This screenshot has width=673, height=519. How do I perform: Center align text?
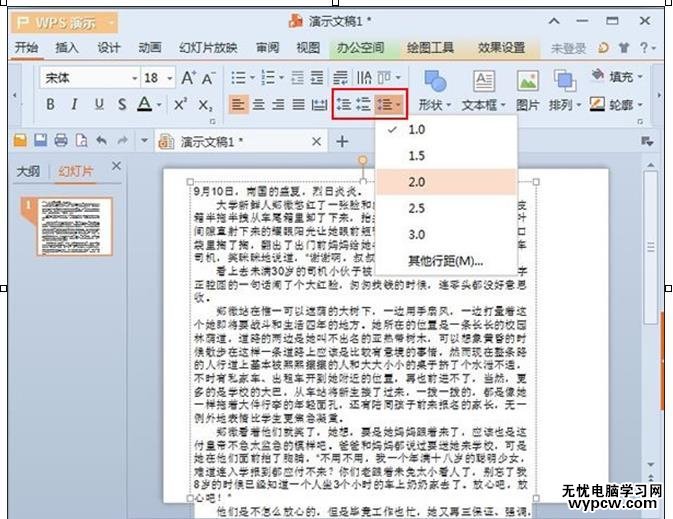tap(259, 104)
